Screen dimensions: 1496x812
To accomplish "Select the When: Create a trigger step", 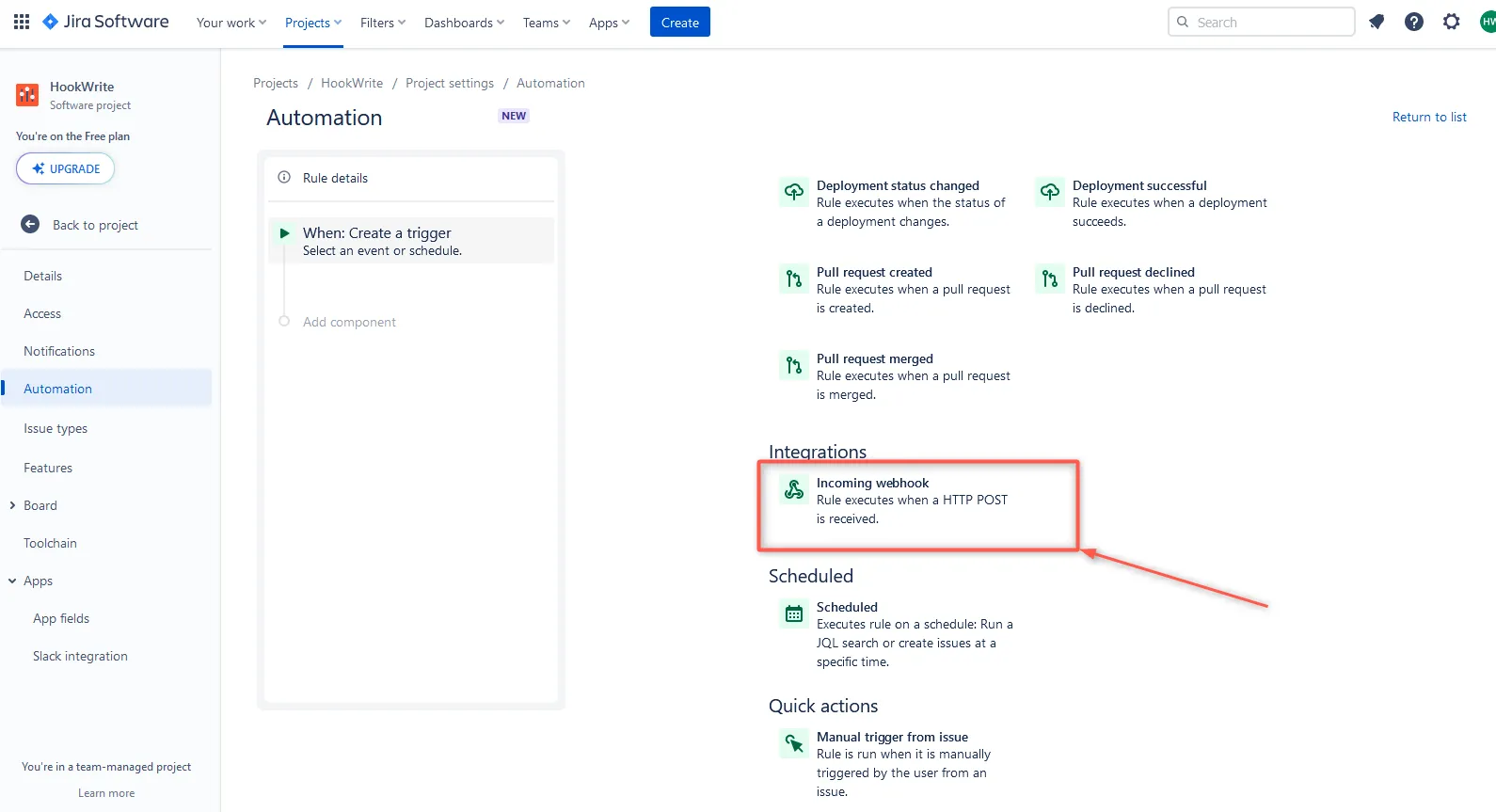I will [411, 241].
